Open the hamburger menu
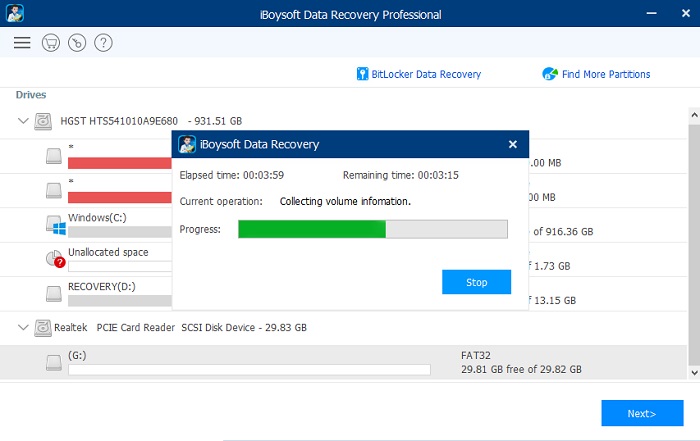The image size is (700, 441). tap(22, 43)
